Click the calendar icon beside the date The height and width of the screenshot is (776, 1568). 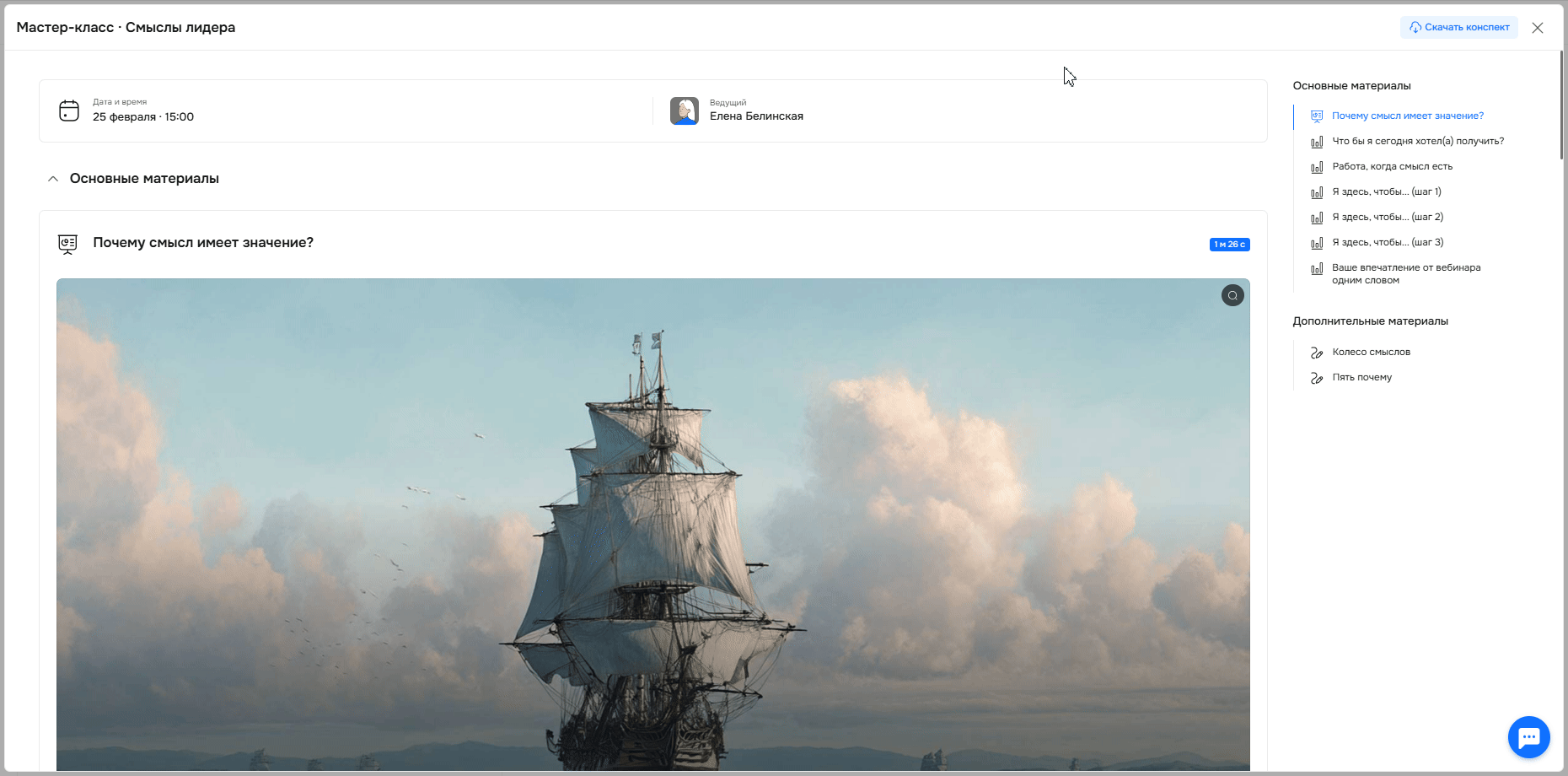(x=69, y=110)
